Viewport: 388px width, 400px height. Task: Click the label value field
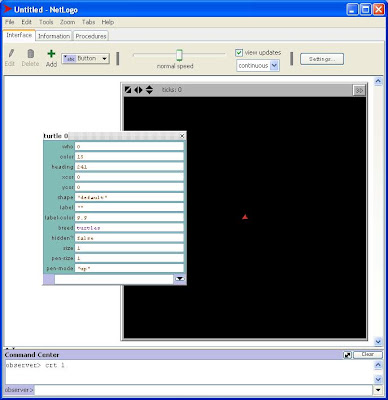click(129, 207)
